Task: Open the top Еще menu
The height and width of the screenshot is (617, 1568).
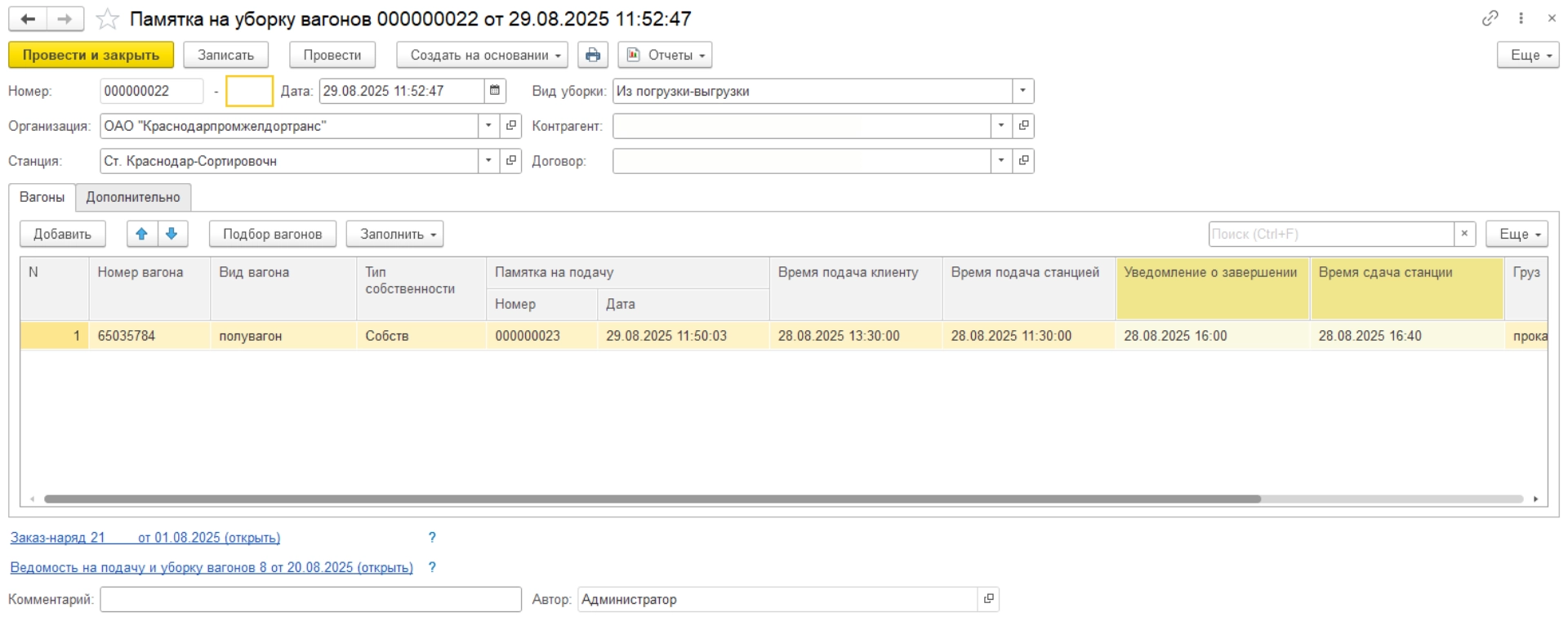Action: (x=1528, y=55)
